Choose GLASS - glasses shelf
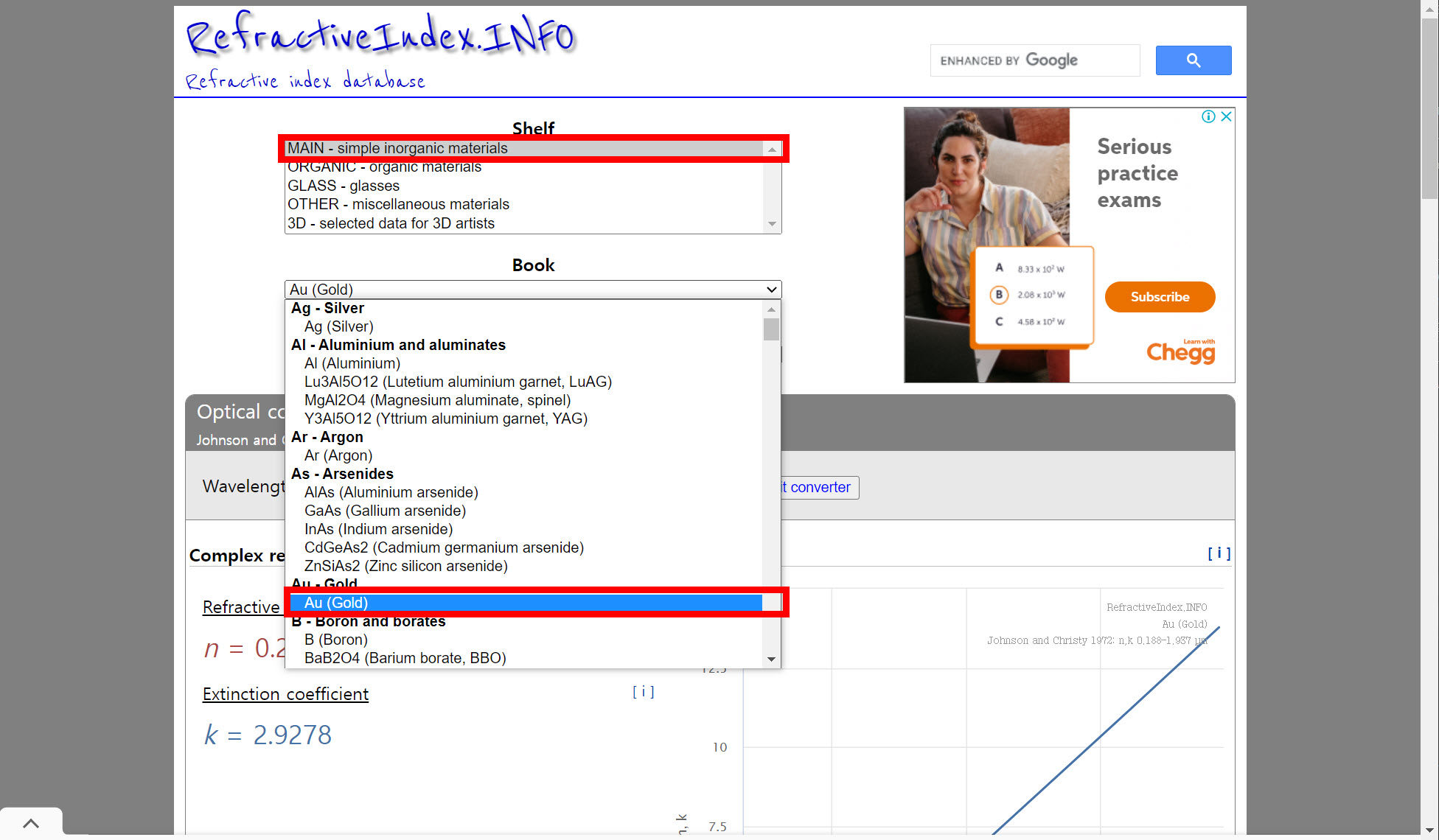Viewport: 1439px width, 840px height. [344, 186]
